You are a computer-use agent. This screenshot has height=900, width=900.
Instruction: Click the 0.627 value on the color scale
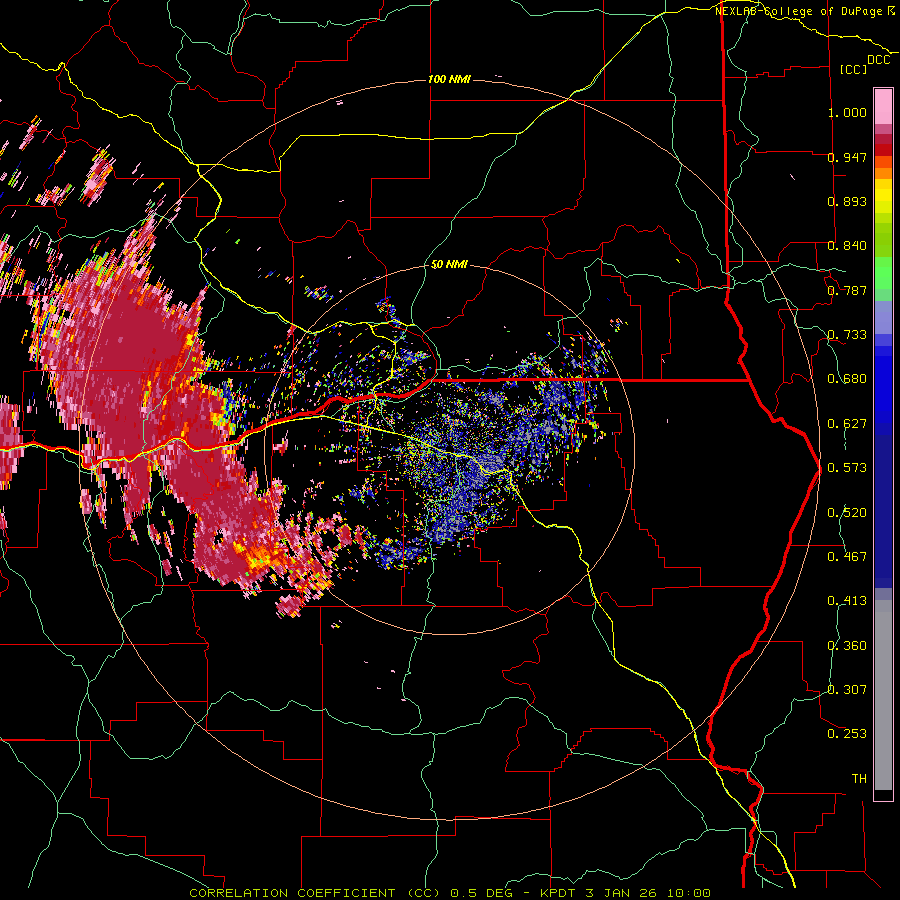click(x=847, y=424)
